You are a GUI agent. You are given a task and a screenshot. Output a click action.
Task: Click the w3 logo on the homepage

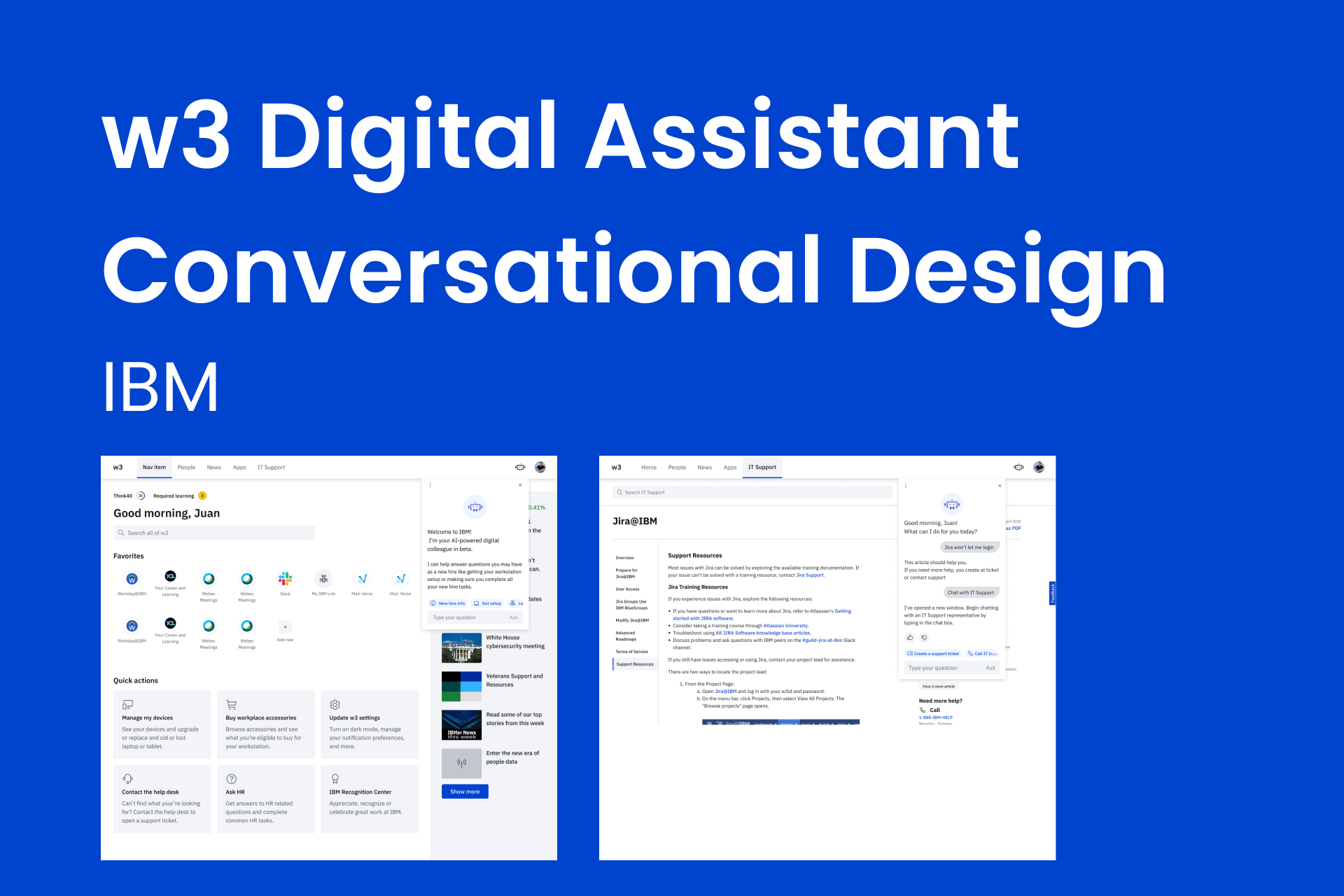tap(118, 467)
